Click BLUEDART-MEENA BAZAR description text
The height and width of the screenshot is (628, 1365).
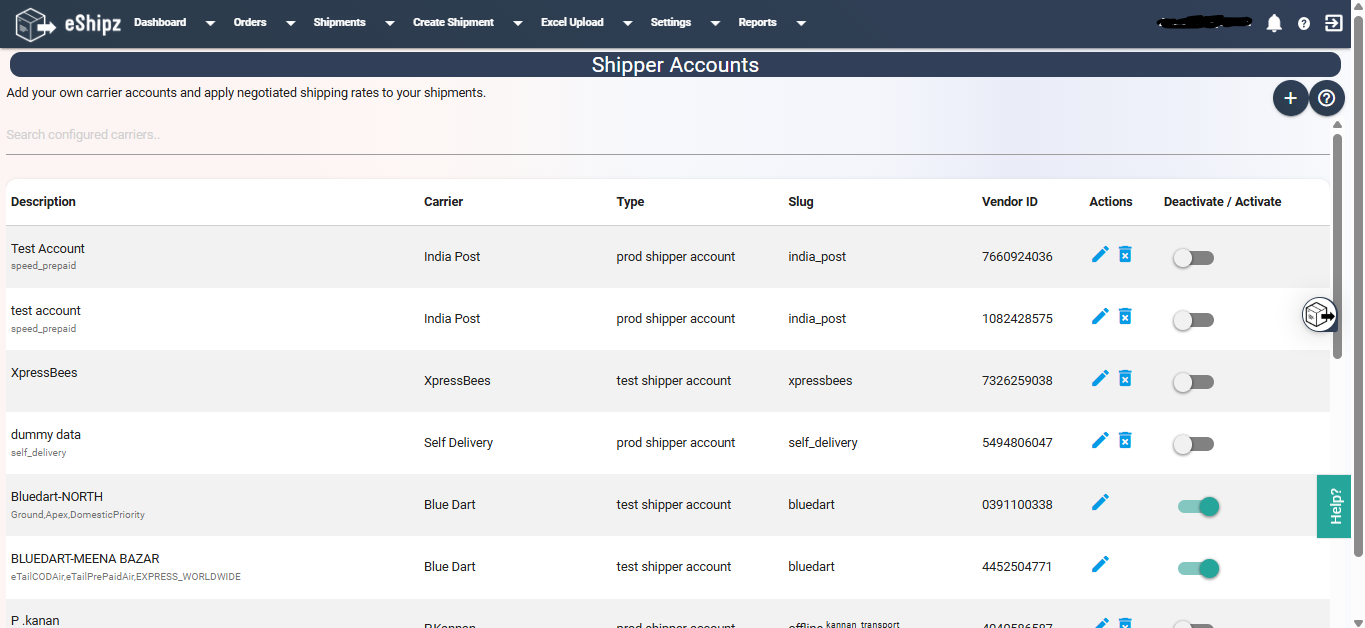click(85, 558)
